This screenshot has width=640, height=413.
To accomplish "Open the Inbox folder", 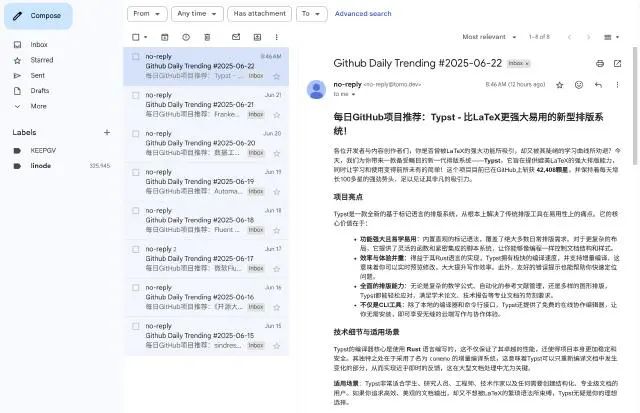I will click(x=39, y=44).
